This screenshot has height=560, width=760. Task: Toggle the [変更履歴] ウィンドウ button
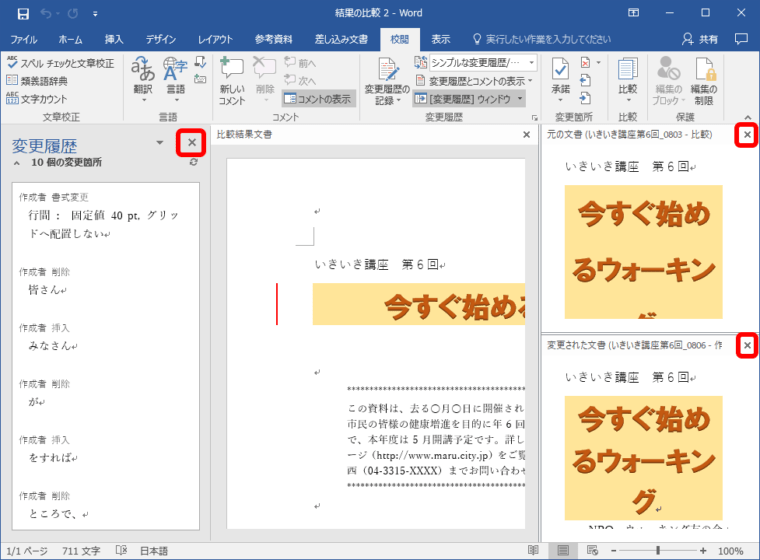point(463,99)
